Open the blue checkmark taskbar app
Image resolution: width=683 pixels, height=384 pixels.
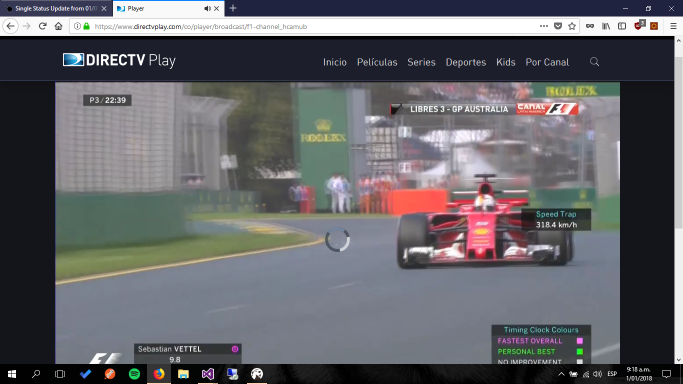85,374
